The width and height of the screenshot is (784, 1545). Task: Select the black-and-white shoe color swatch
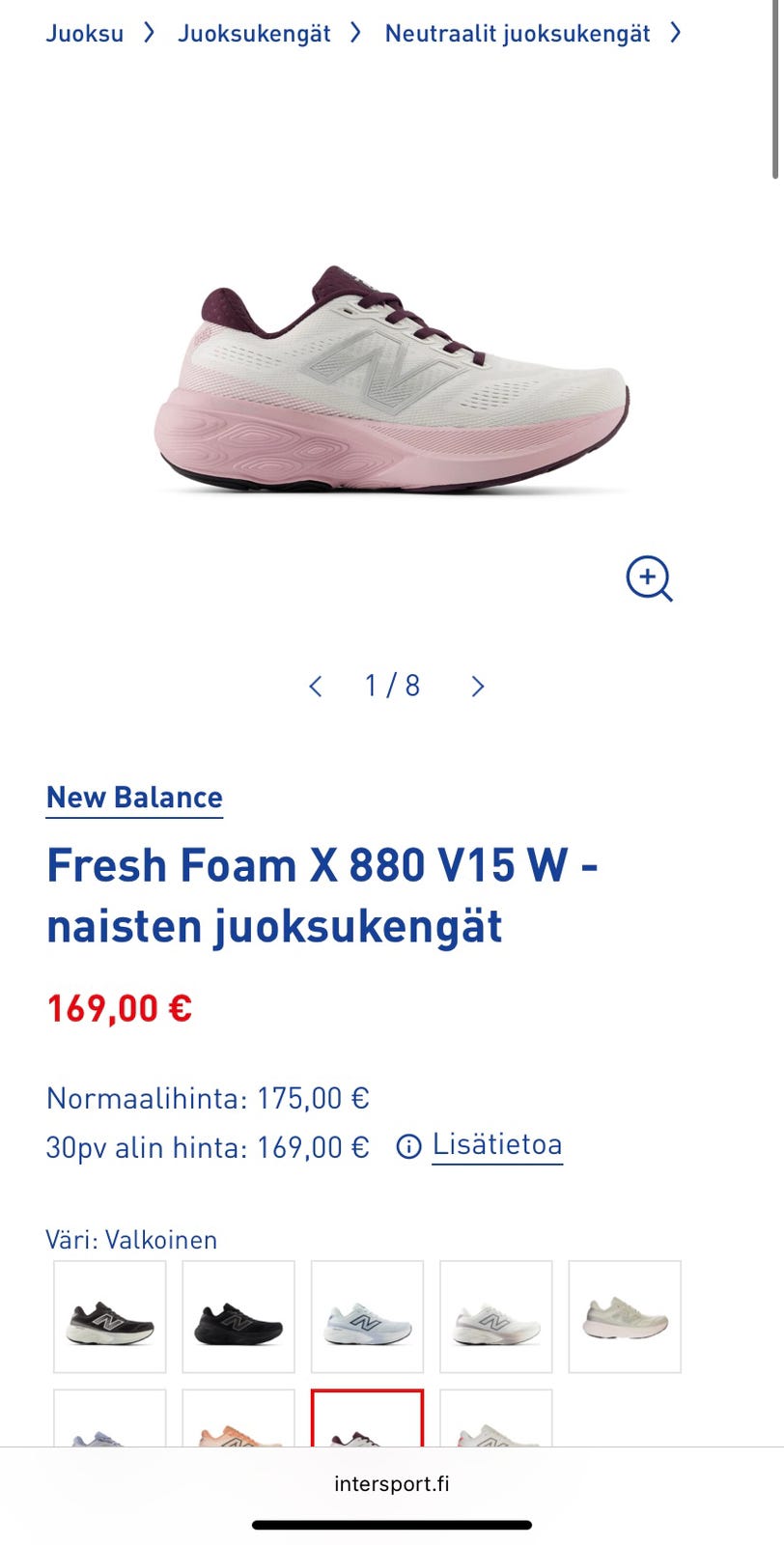coord(110,1316)
